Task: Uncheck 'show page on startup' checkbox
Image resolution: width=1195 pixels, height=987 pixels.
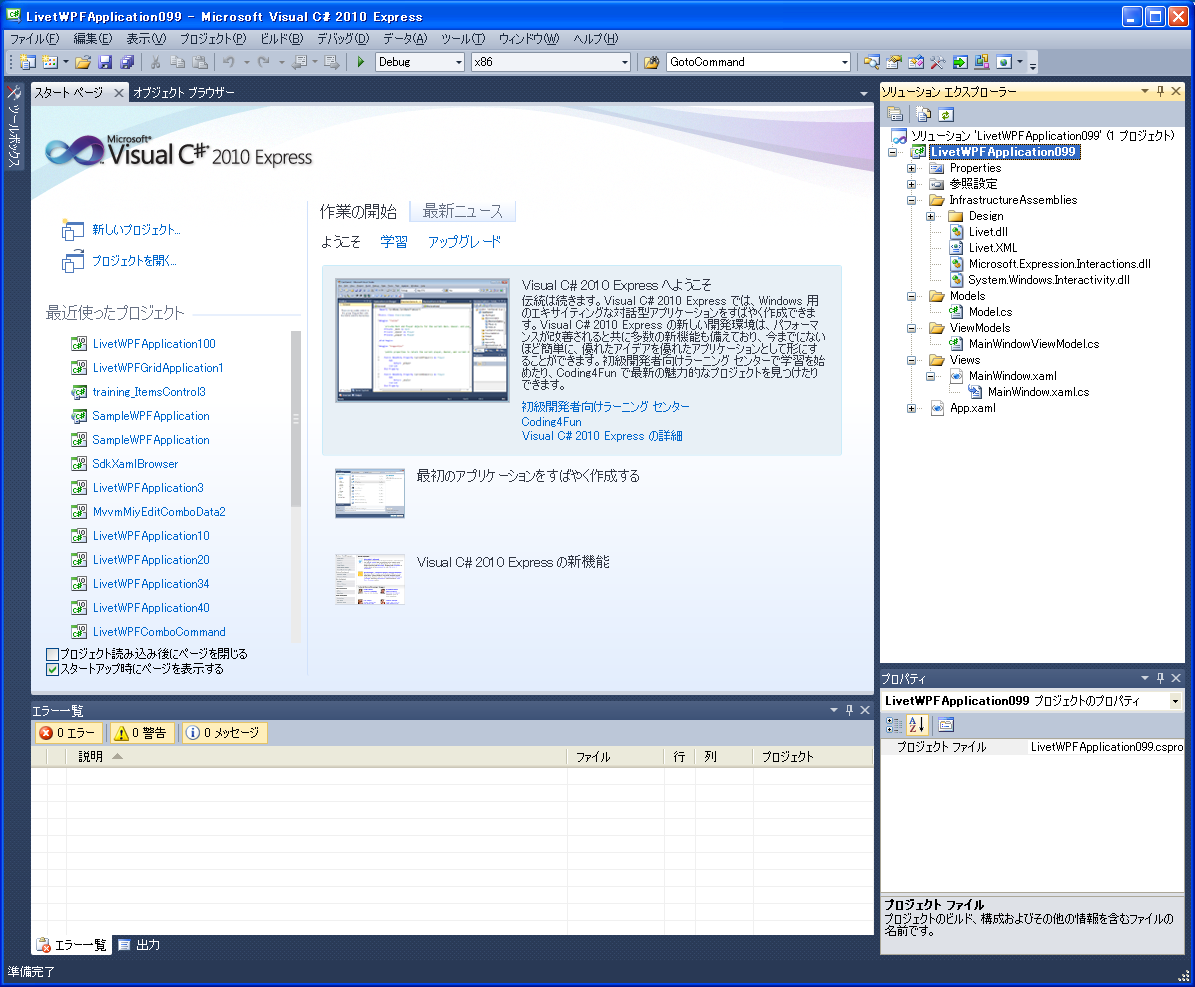Action: coord(53,669)
